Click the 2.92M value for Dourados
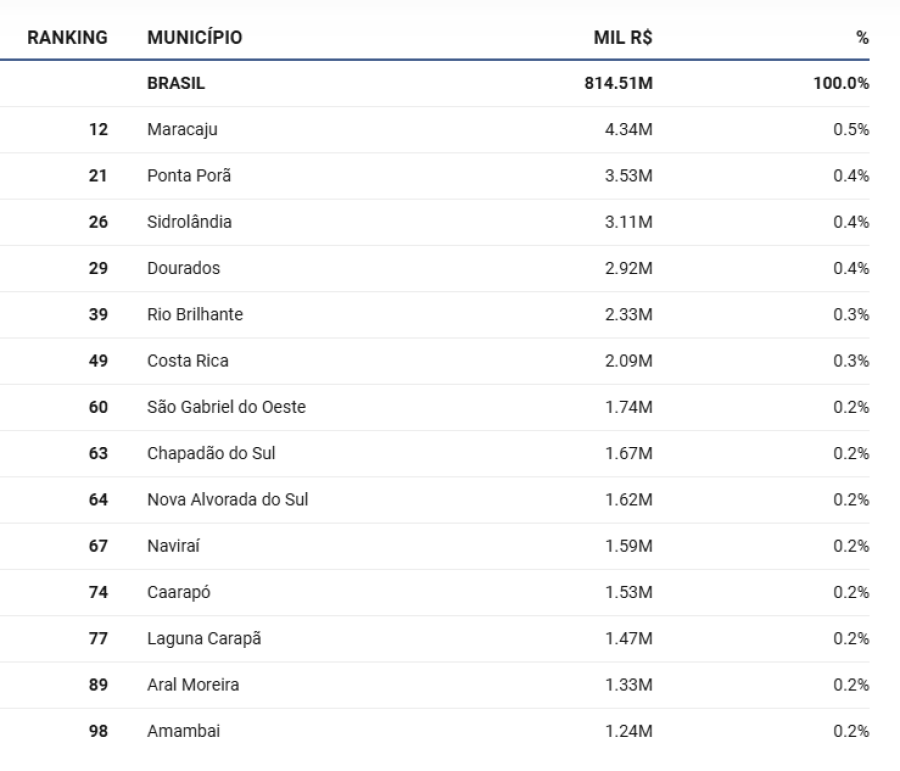Screen dimensions: 900x771 [x=629, y=268]
